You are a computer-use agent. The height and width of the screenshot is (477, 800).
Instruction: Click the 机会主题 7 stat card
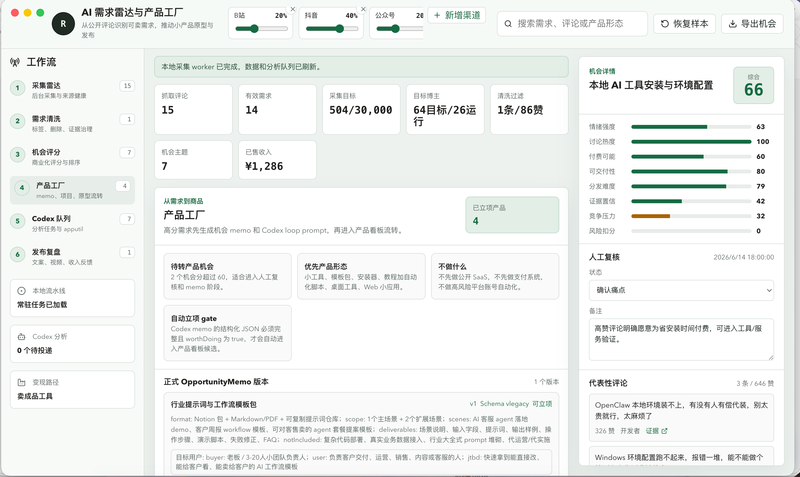click(x=193, y=160)
